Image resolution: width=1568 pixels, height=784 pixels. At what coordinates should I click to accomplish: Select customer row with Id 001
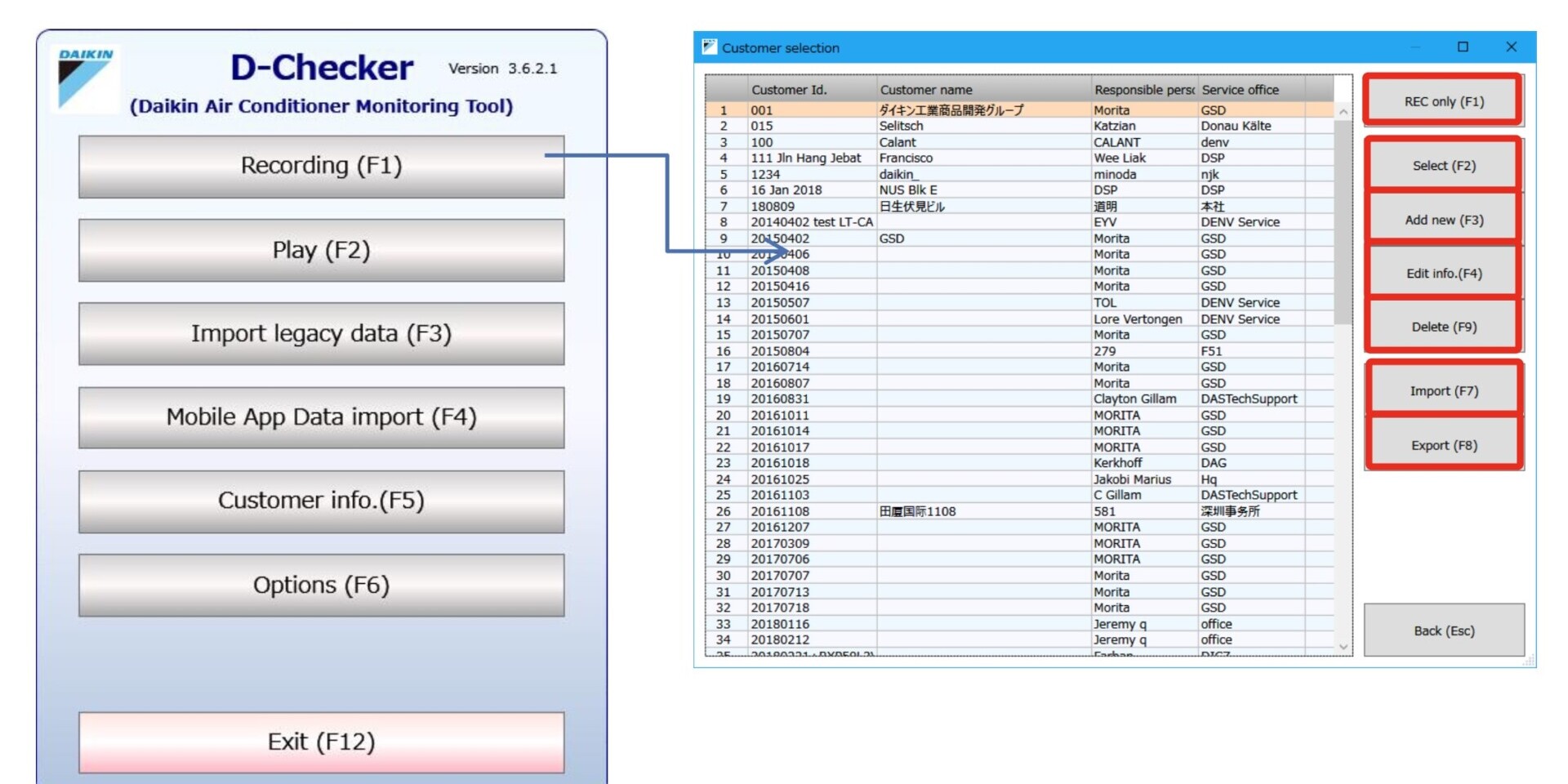(1020, 110)
